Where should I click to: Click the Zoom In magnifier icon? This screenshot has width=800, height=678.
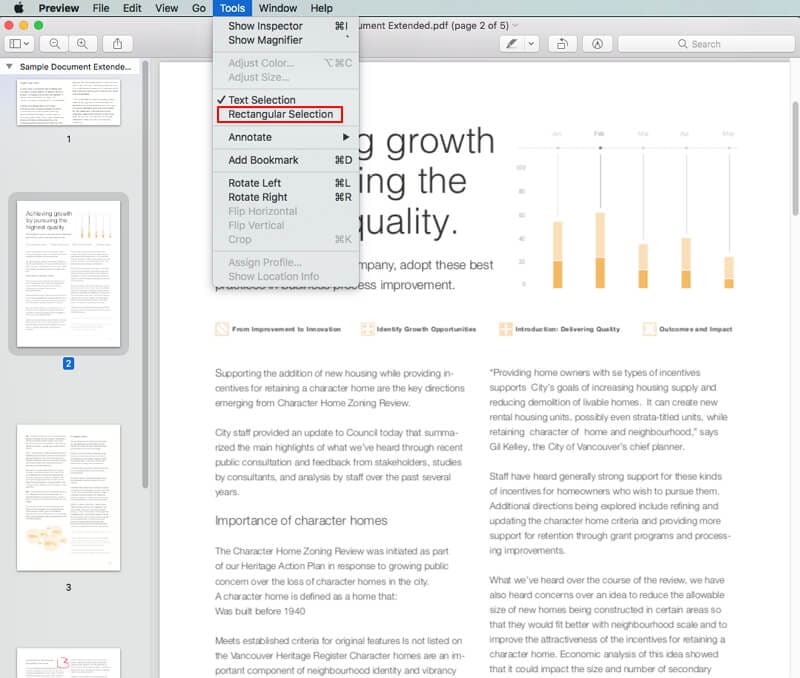coord(82,44)
